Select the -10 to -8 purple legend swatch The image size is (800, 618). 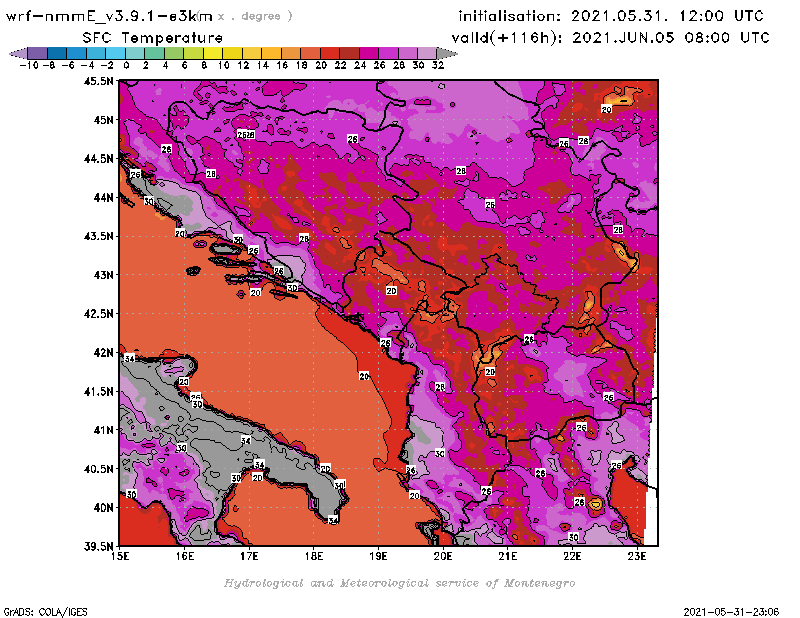click(38, 53)
